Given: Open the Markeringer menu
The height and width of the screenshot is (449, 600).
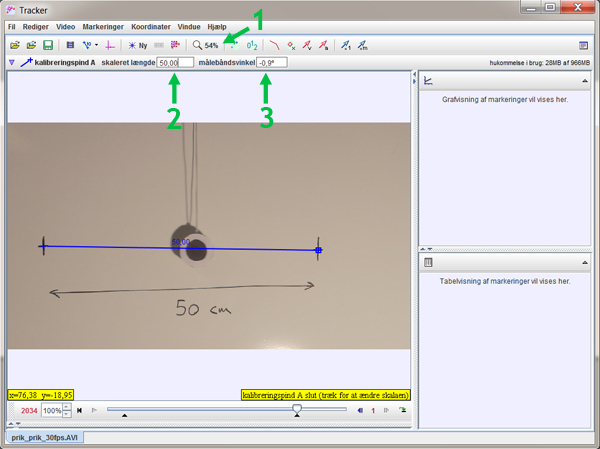Looking at the screenshot, I should pyautogui.click(x=103, y=27).
